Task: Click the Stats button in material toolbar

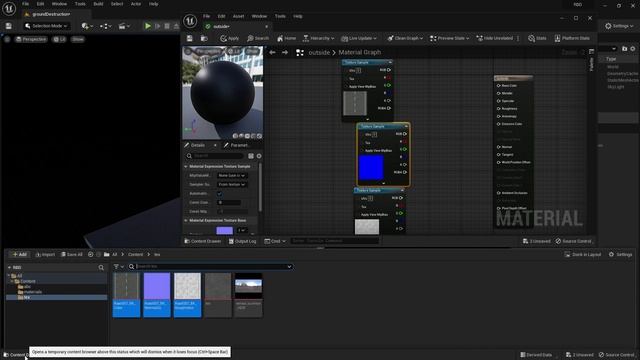Action: (537, 38)
